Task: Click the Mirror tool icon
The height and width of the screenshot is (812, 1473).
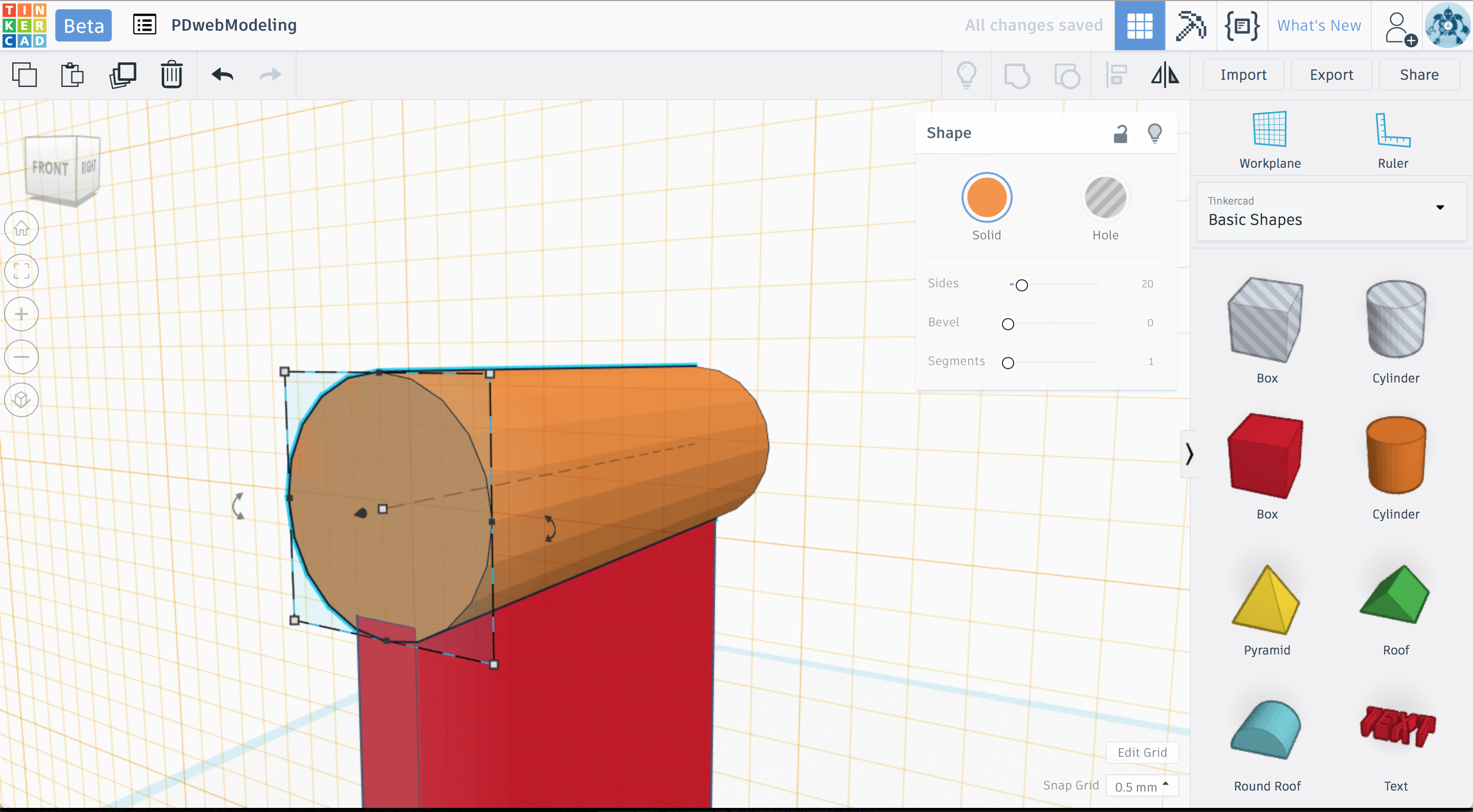Action: tap(1165, 75)
